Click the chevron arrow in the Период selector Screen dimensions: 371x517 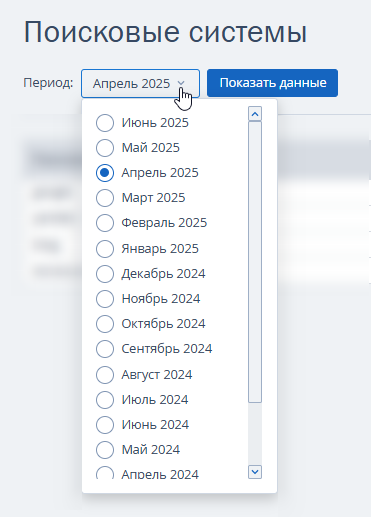pos(181,83)
